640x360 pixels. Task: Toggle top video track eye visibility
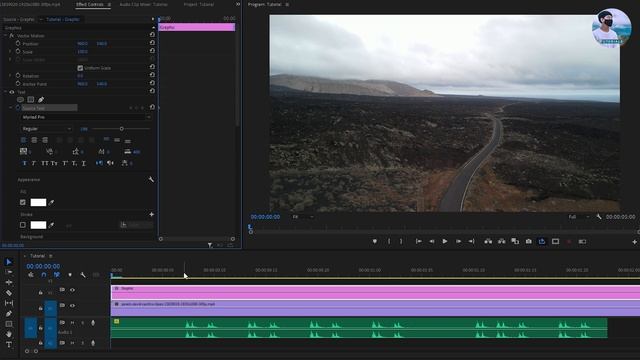pyautogui.click(x=72, y=290)
